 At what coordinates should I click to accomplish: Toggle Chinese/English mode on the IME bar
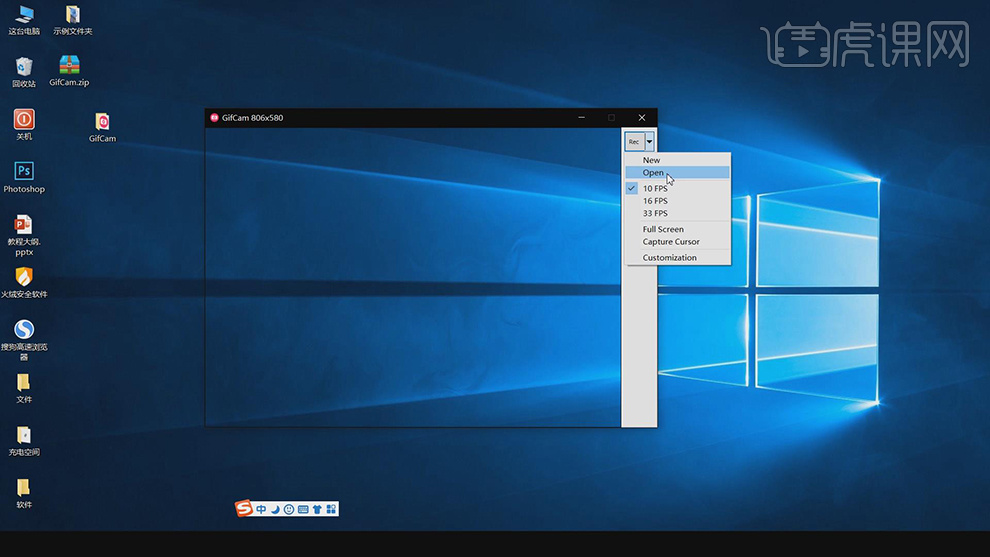click(261, 509)
